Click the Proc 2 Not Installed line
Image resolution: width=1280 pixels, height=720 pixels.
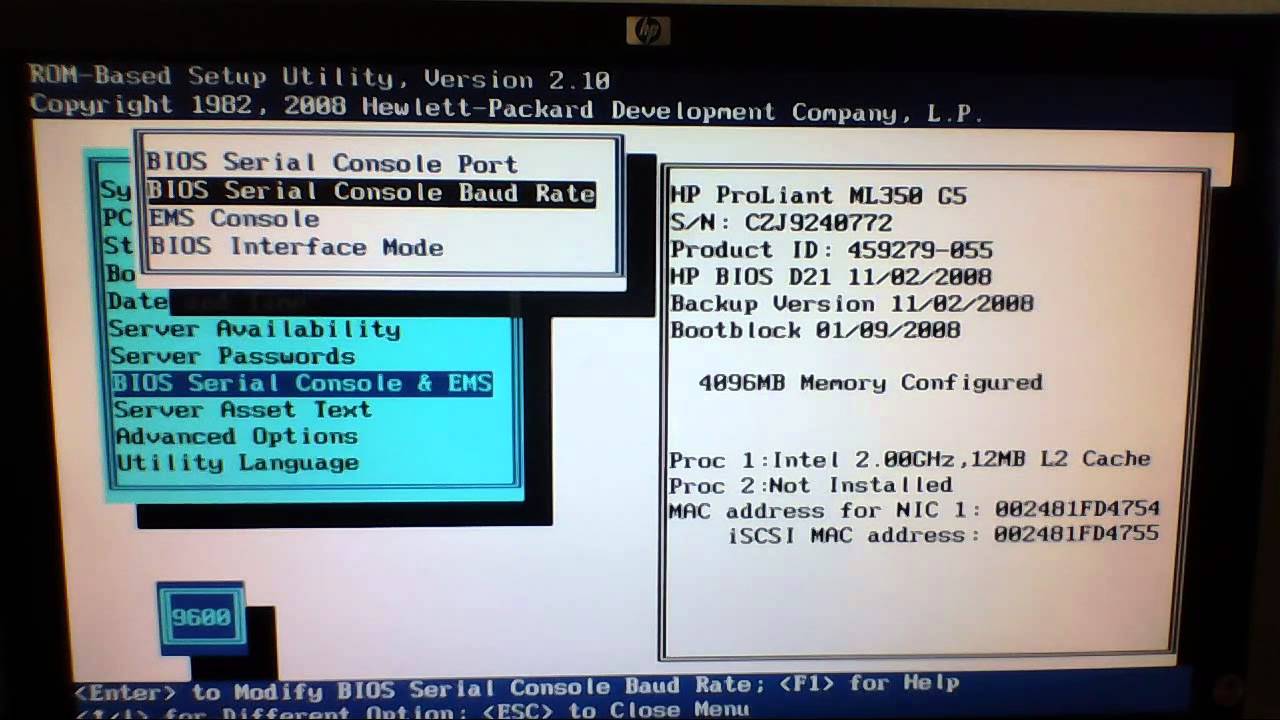810,485
